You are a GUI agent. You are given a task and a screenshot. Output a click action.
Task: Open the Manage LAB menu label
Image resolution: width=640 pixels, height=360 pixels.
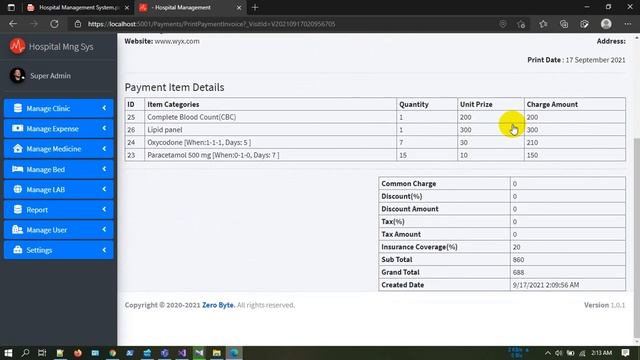click(x=45, y=189)
